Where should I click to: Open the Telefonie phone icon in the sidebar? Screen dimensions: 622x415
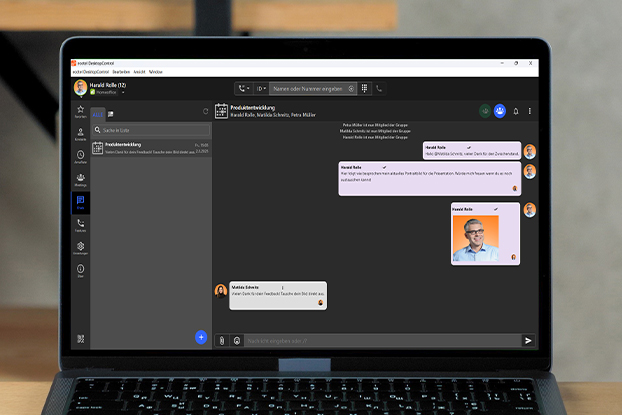pos(80,224)
